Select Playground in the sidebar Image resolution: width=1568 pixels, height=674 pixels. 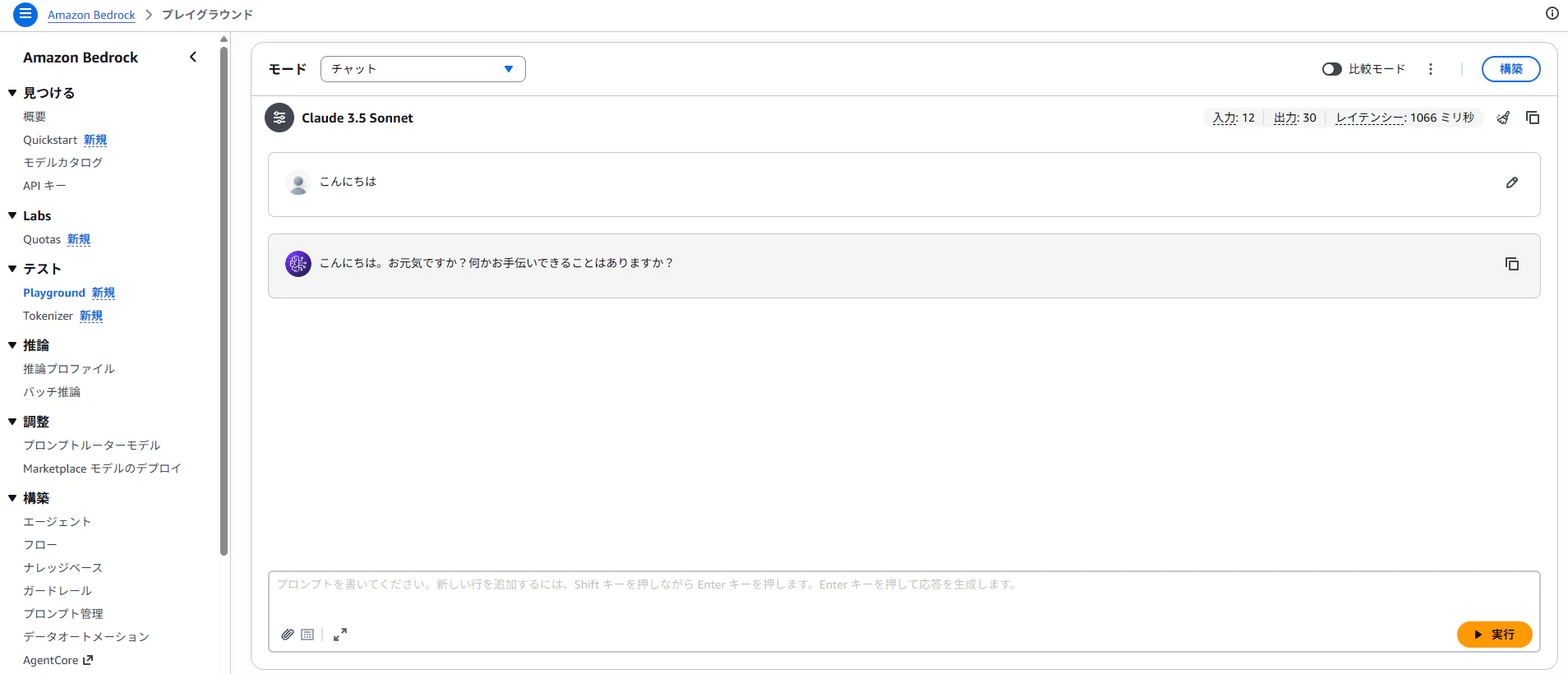click(54, 293)
